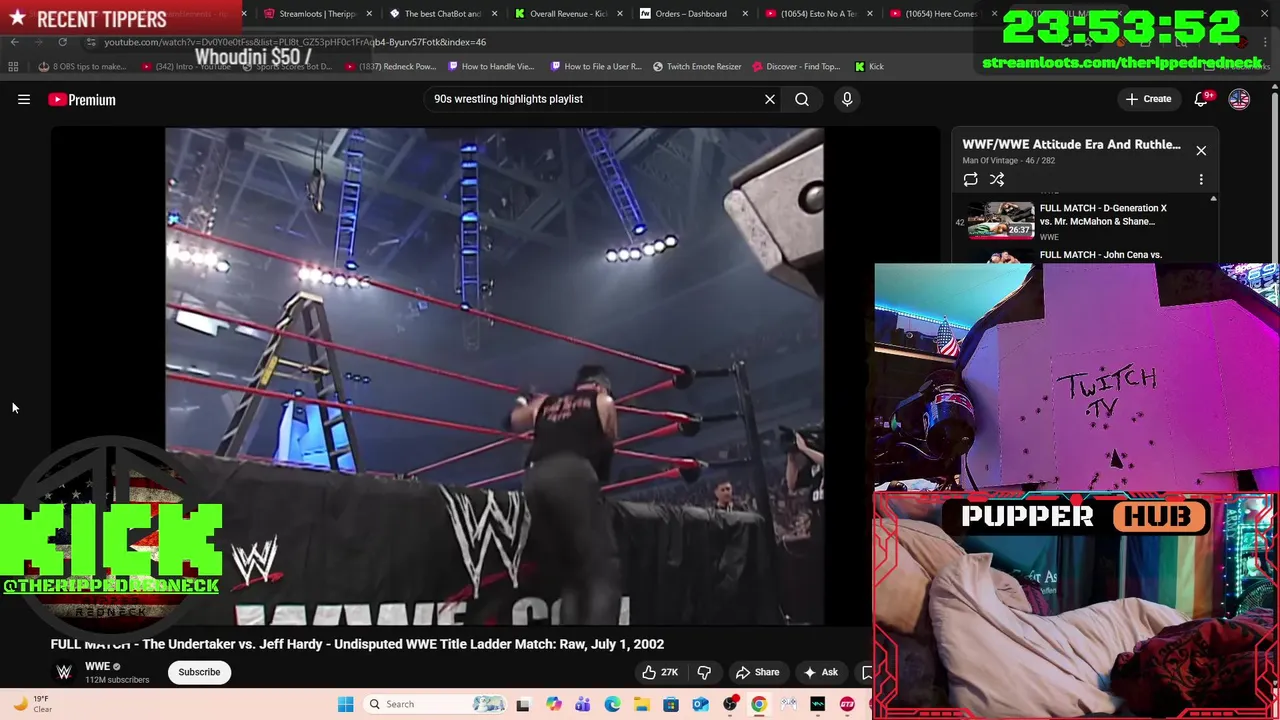Viewport: 1280px width, 720px height.
Task: Like the video
Action: [x=660, y=672]
